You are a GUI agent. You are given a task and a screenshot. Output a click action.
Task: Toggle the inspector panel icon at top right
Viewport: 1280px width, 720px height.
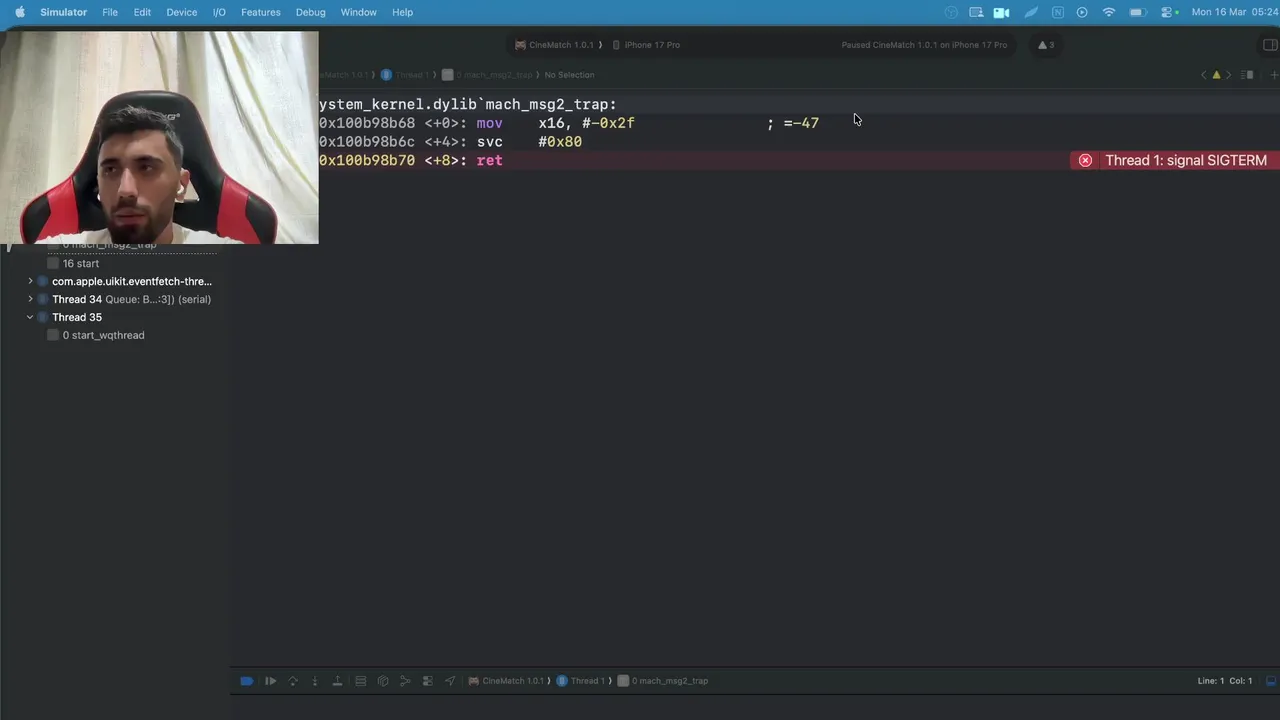tap(1270, 45)
